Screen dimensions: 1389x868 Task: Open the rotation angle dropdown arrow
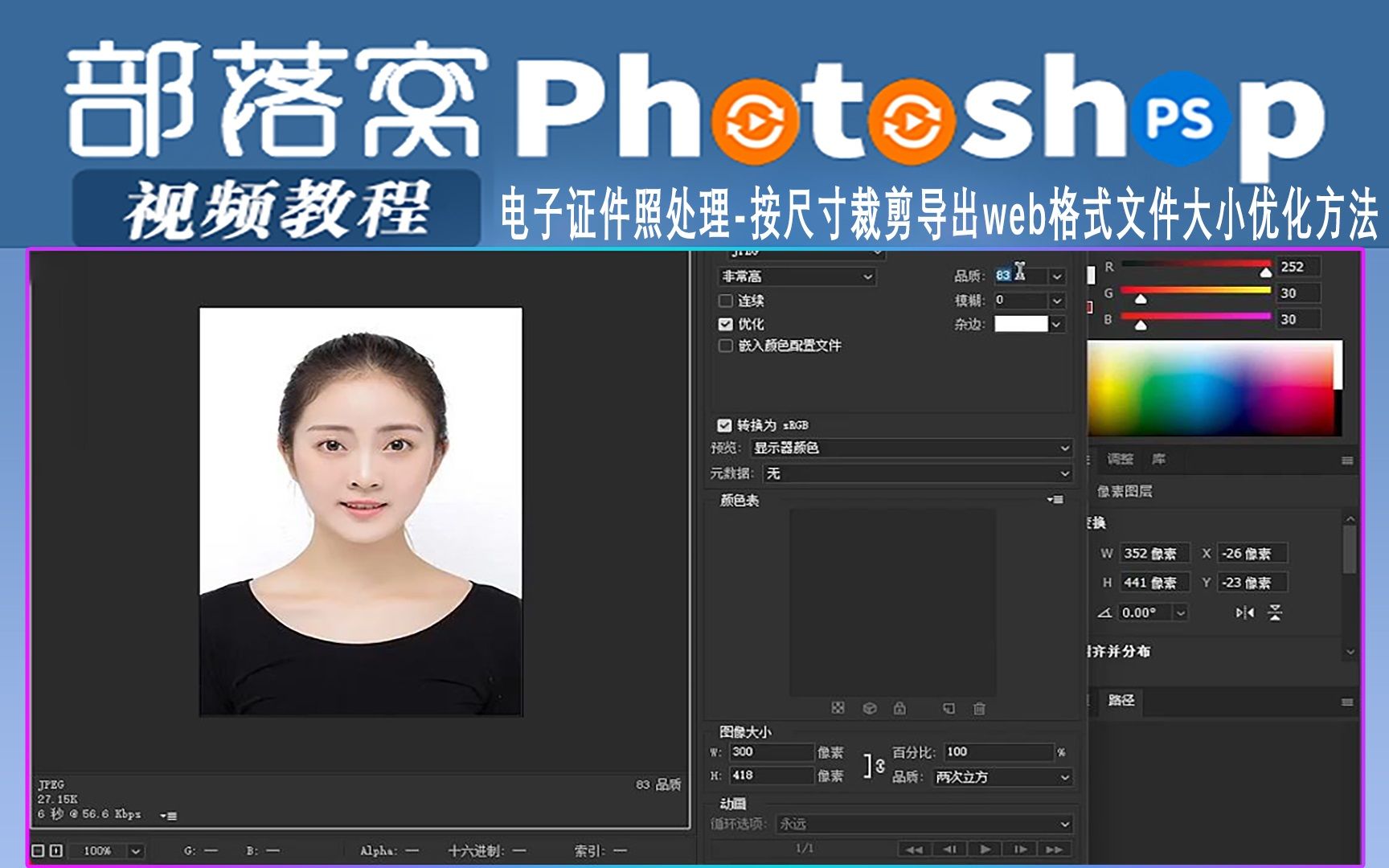[x=1180, y=612]
